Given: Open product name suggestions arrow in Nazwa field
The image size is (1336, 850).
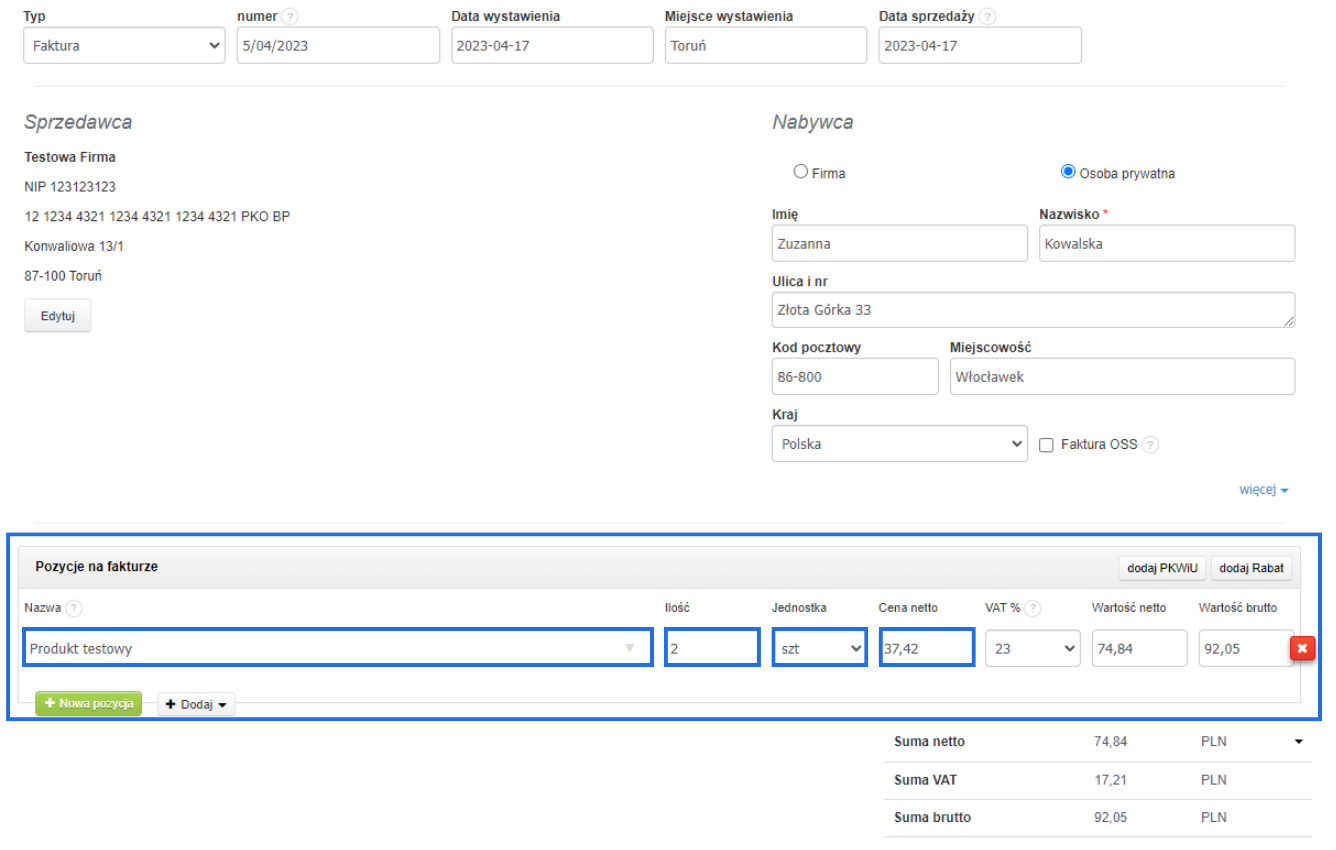Looking at the screenshot, I should tap(629, 648).
